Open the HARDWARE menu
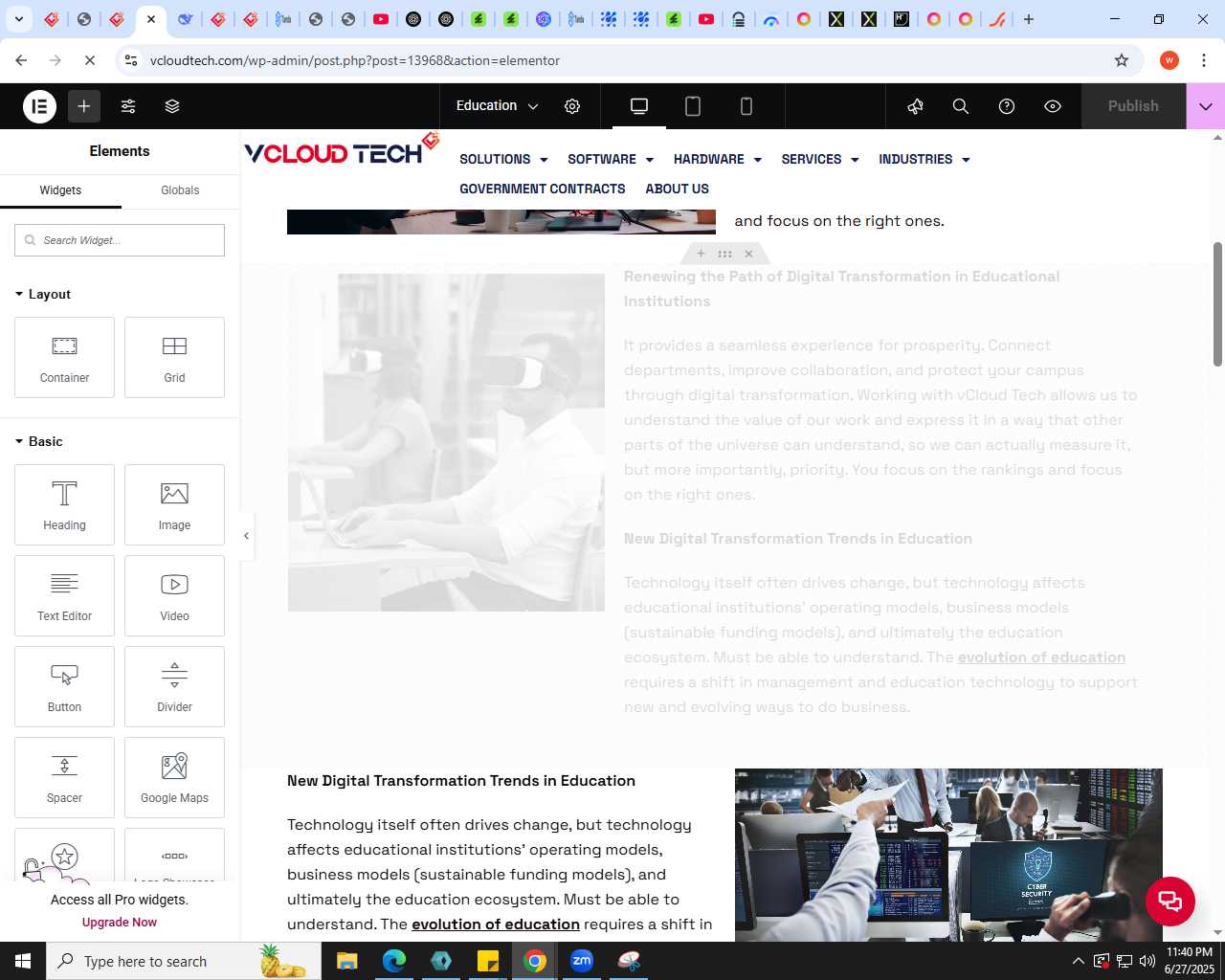 click(x=718, y=159)
